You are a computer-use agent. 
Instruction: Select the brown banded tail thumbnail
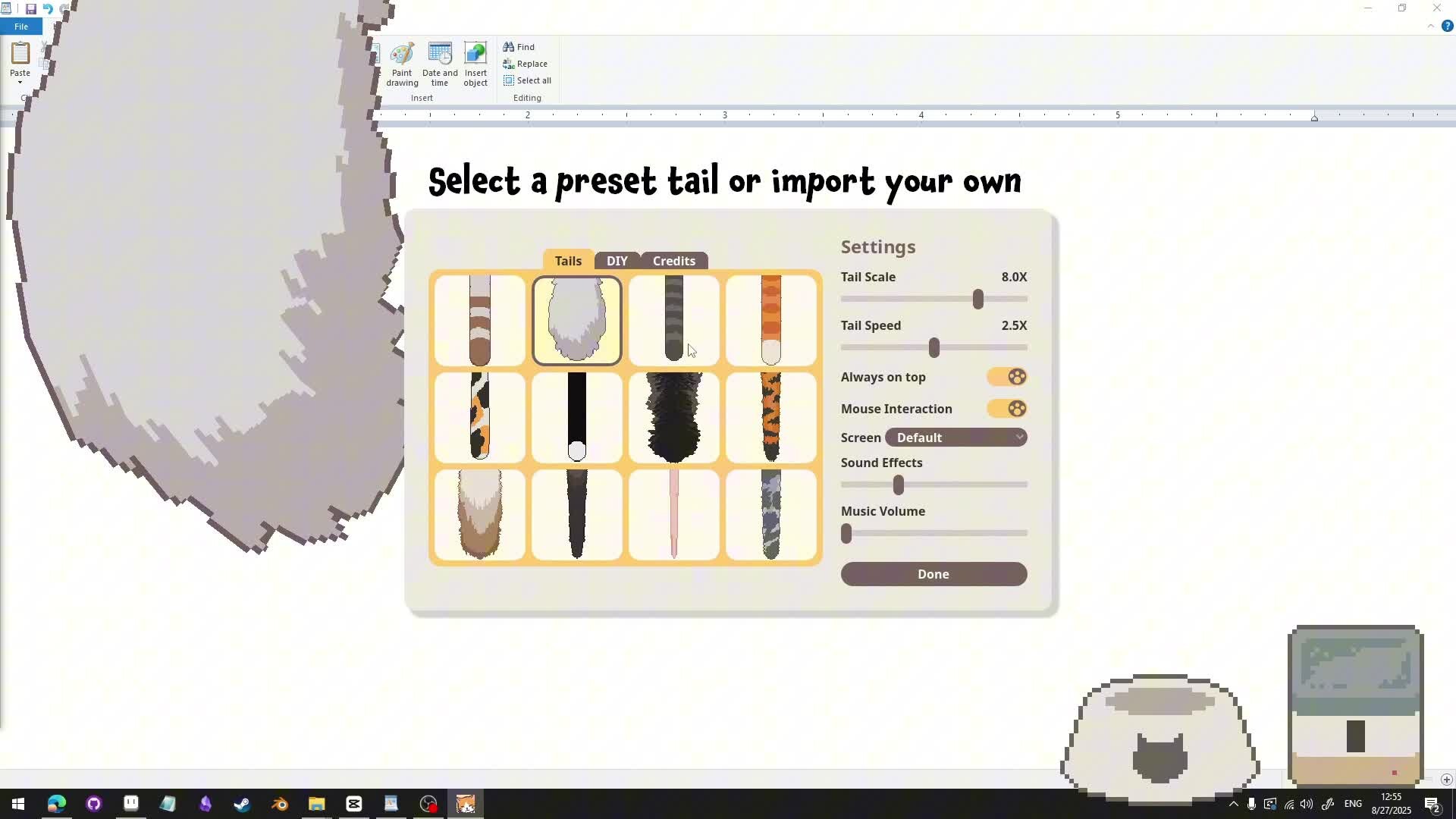479,320
